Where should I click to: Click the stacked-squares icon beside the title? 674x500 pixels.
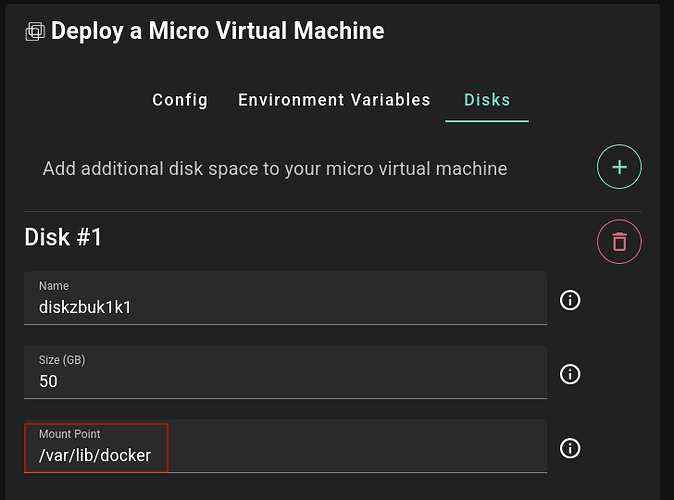click(35, 31)
